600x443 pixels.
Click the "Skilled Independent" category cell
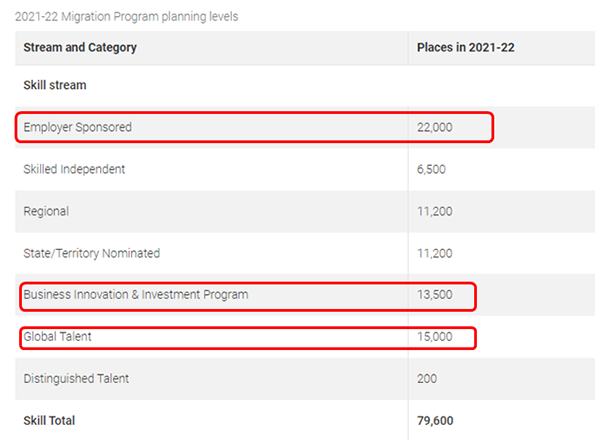click(x=74, y=169)
